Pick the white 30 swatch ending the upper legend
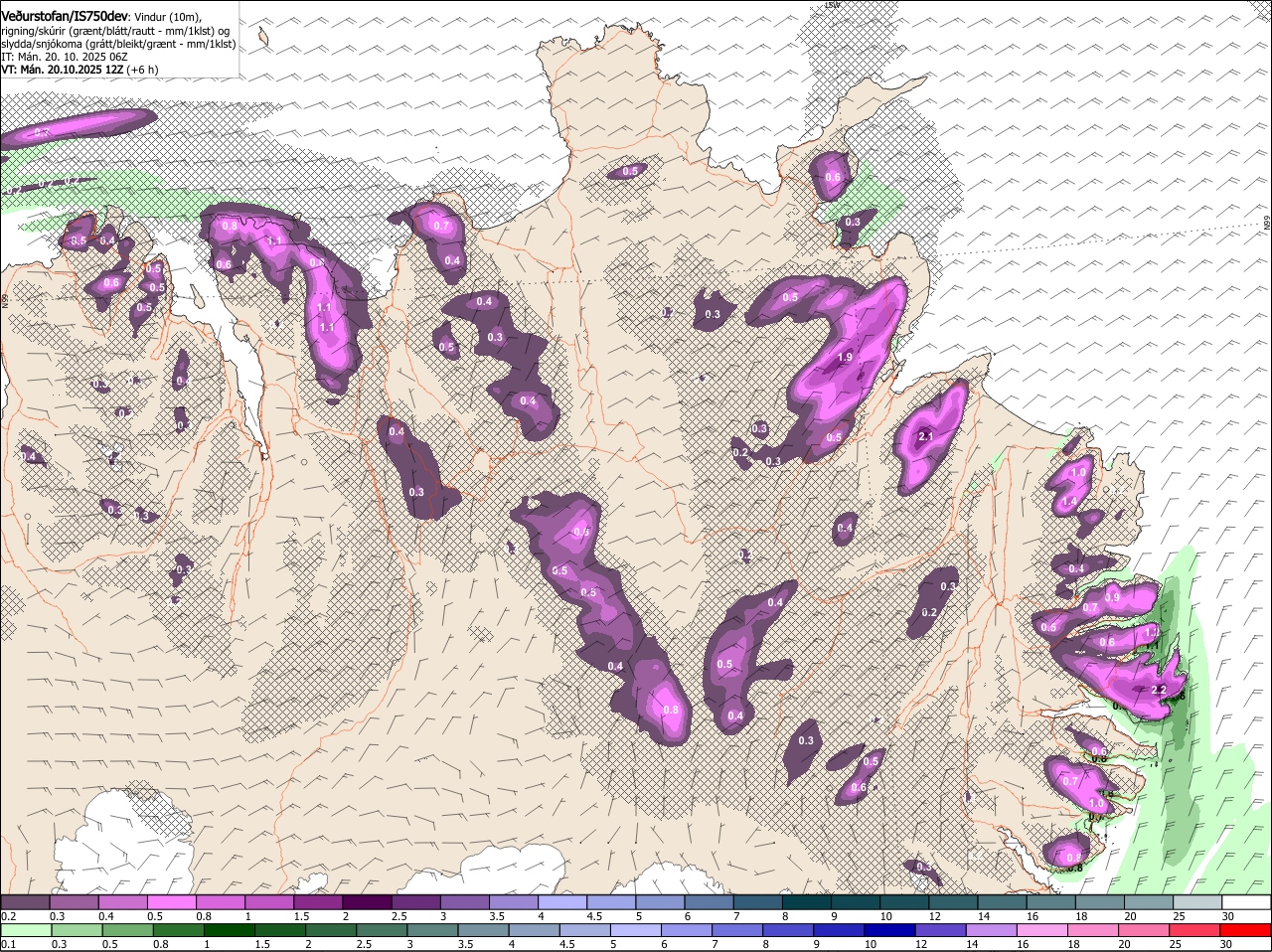 click(1245, 902)
